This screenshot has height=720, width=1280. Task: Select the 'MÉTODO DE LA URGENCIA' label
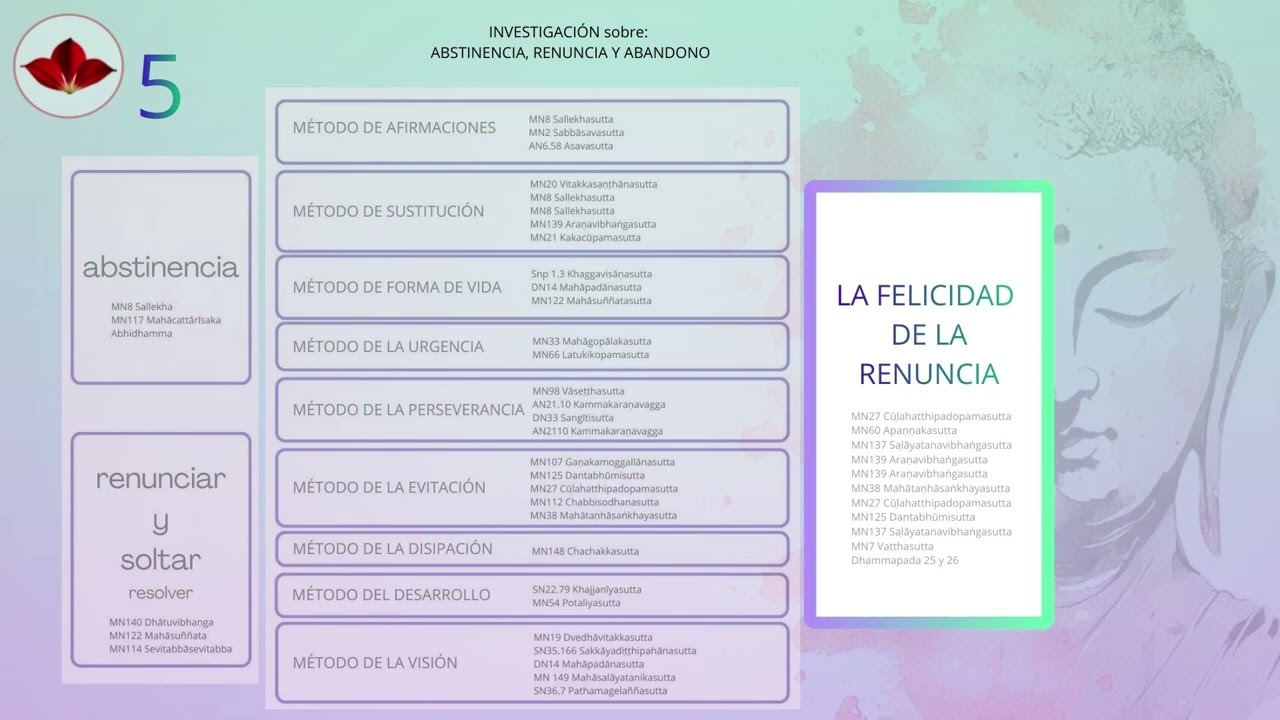pyautogui.click(x=388, y=347)
